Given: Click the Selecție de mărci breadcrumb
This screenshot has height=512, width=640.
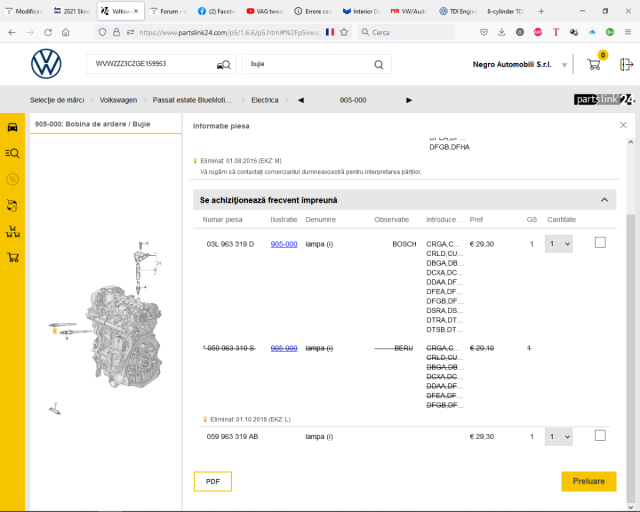Looking at the screenshot, I should pyautogui.click(x=57, y=100).
